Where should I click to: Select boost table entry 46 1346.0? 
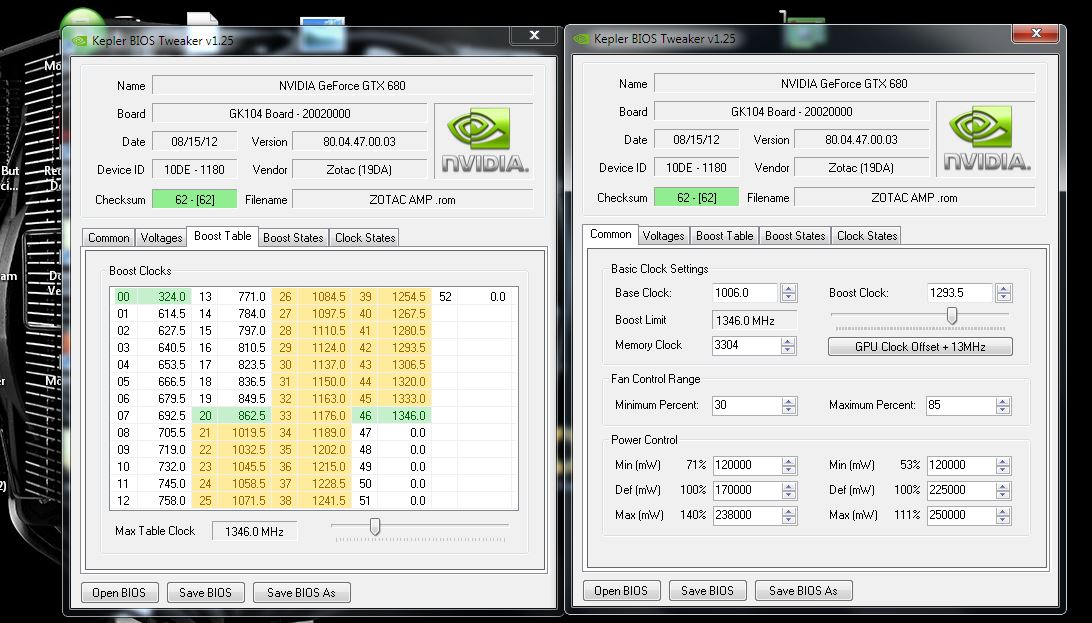point(392,416)
